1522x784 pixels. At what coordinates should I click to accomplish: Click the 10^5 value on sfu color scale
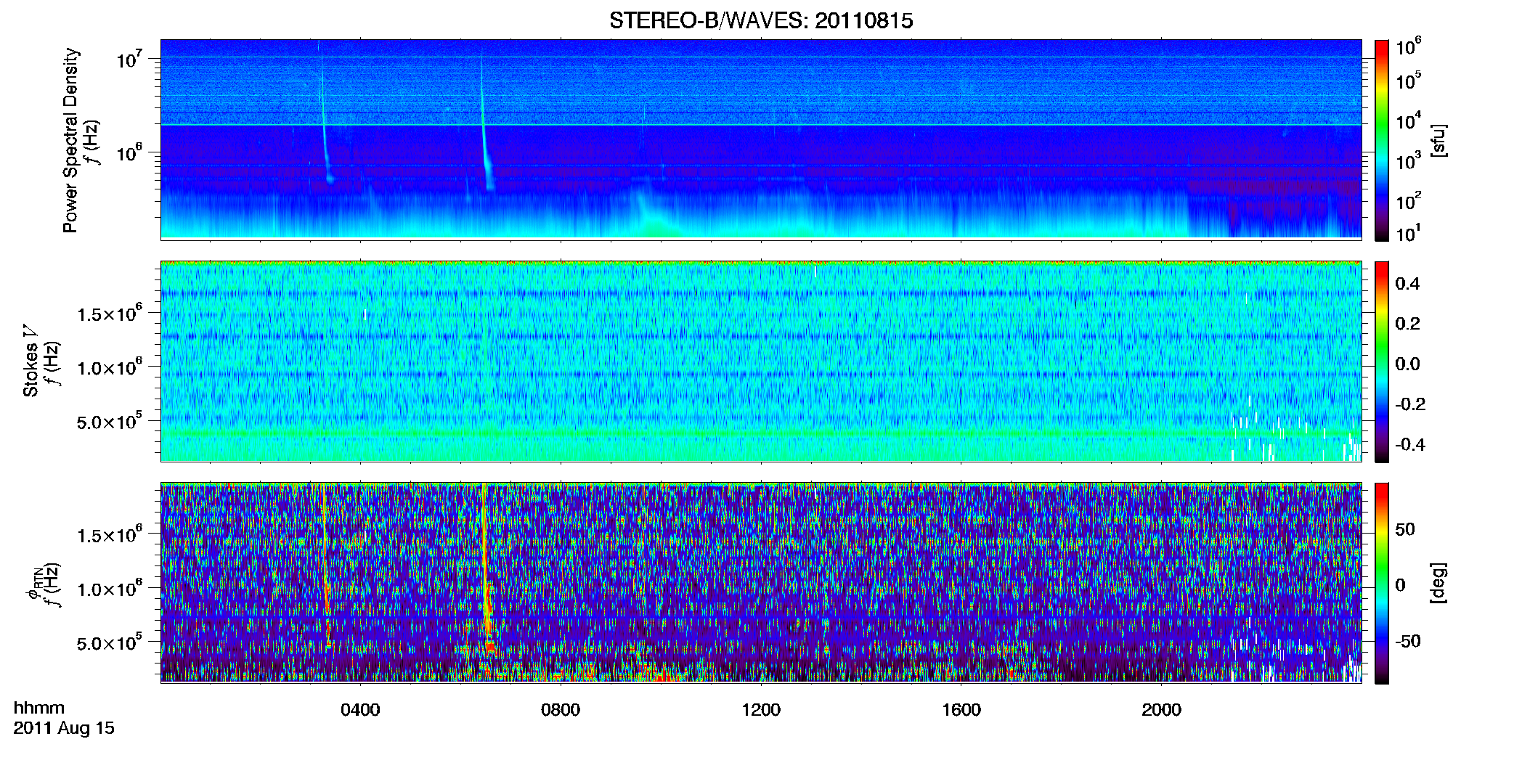1408,80
